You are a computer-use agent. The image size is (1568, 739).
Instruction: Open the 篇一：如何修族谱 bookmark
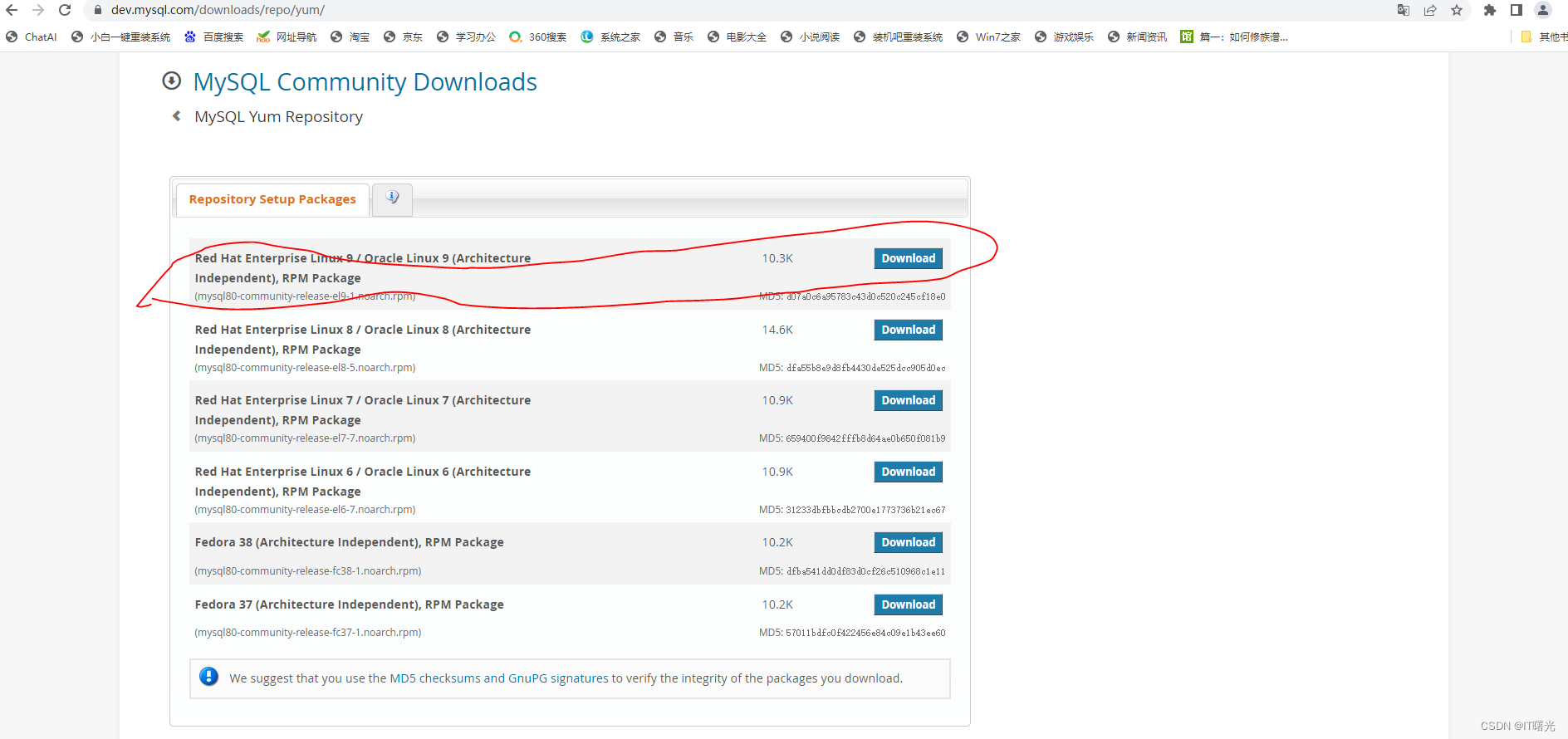pyautogui.click(x=1235, y=37)
